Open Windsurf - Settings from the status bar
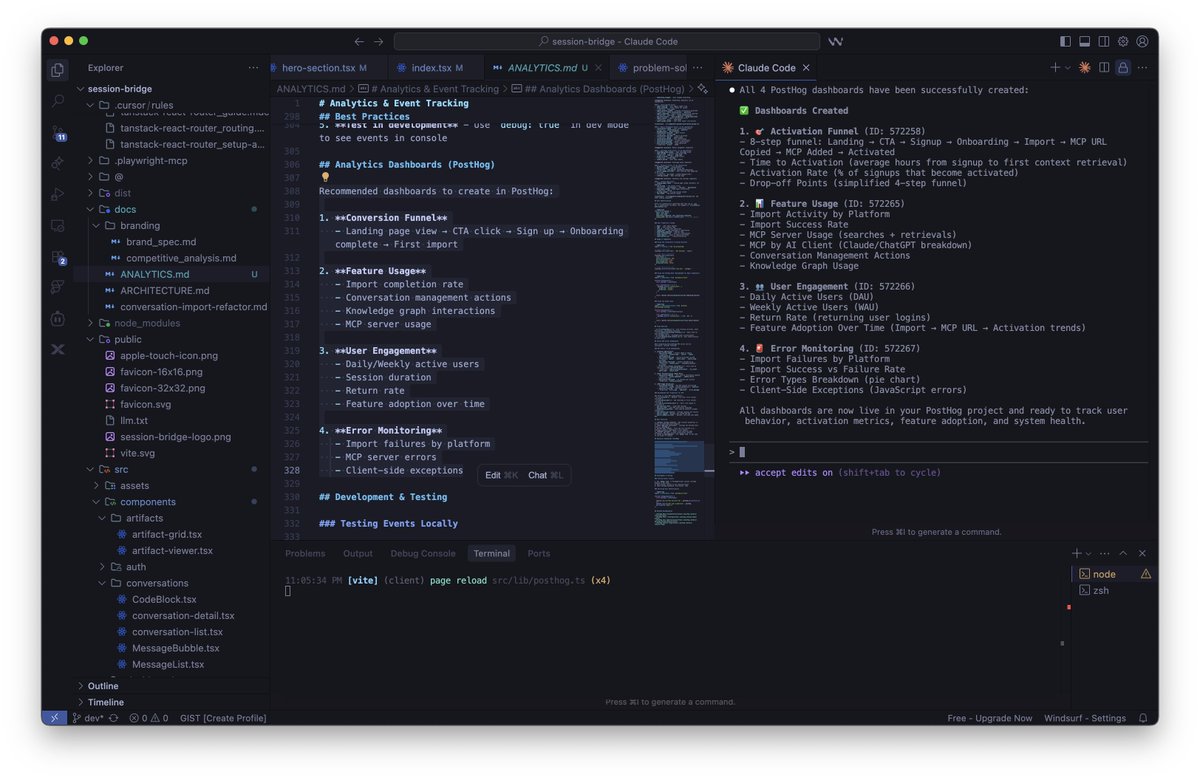This screenshot has width=1200, height=780. 1085,718
